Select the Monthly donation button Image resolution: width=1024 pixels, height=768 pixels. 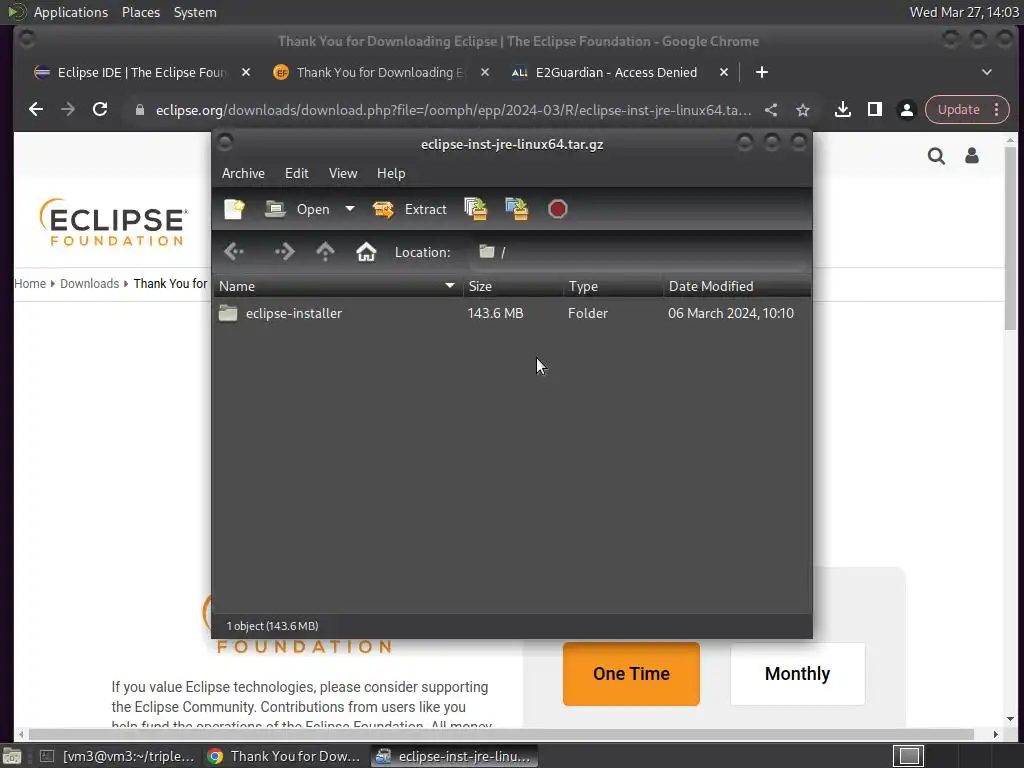tap(797, 673)
